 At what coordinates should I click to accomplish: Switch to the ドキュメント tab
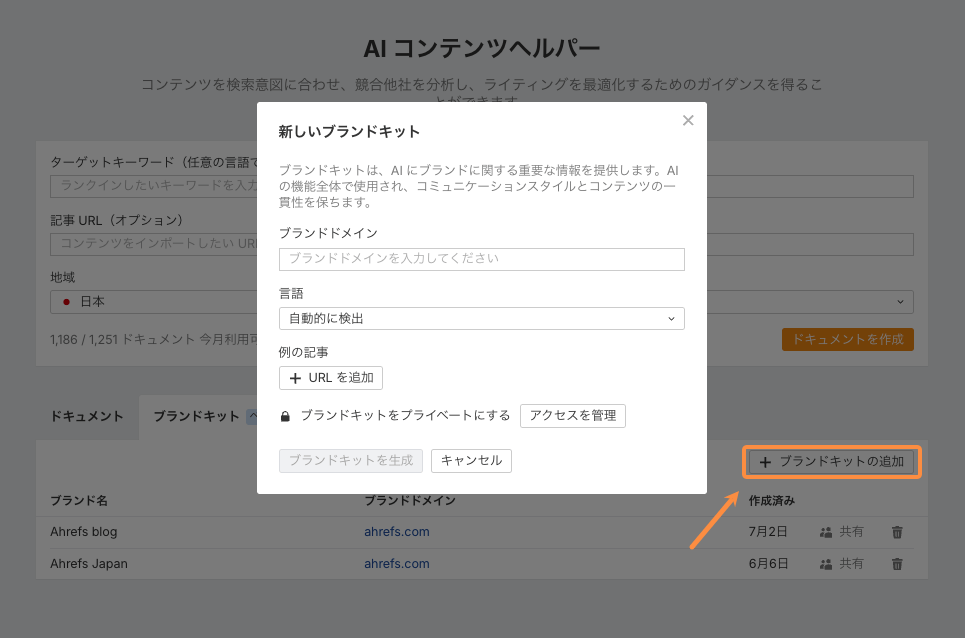tap(87, 417)
